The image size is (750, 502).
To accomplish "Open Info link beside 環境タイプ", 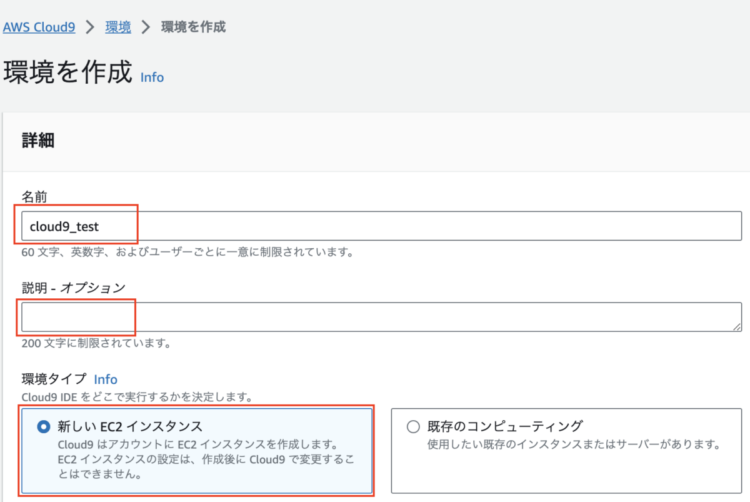I will tap(105, 379).
